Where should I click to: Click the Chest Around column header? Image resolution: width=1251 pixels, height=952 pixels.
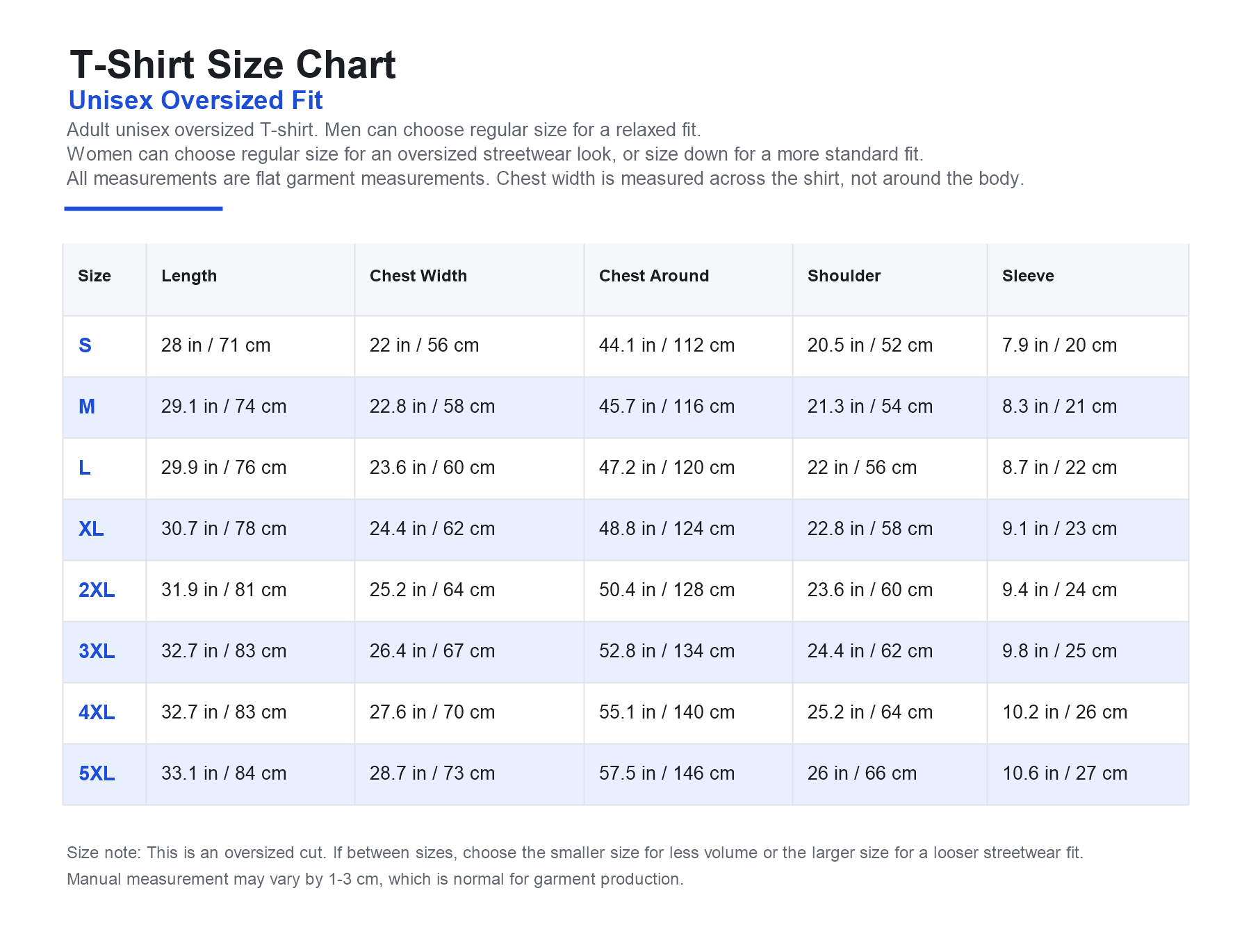[x=654, y=276]
